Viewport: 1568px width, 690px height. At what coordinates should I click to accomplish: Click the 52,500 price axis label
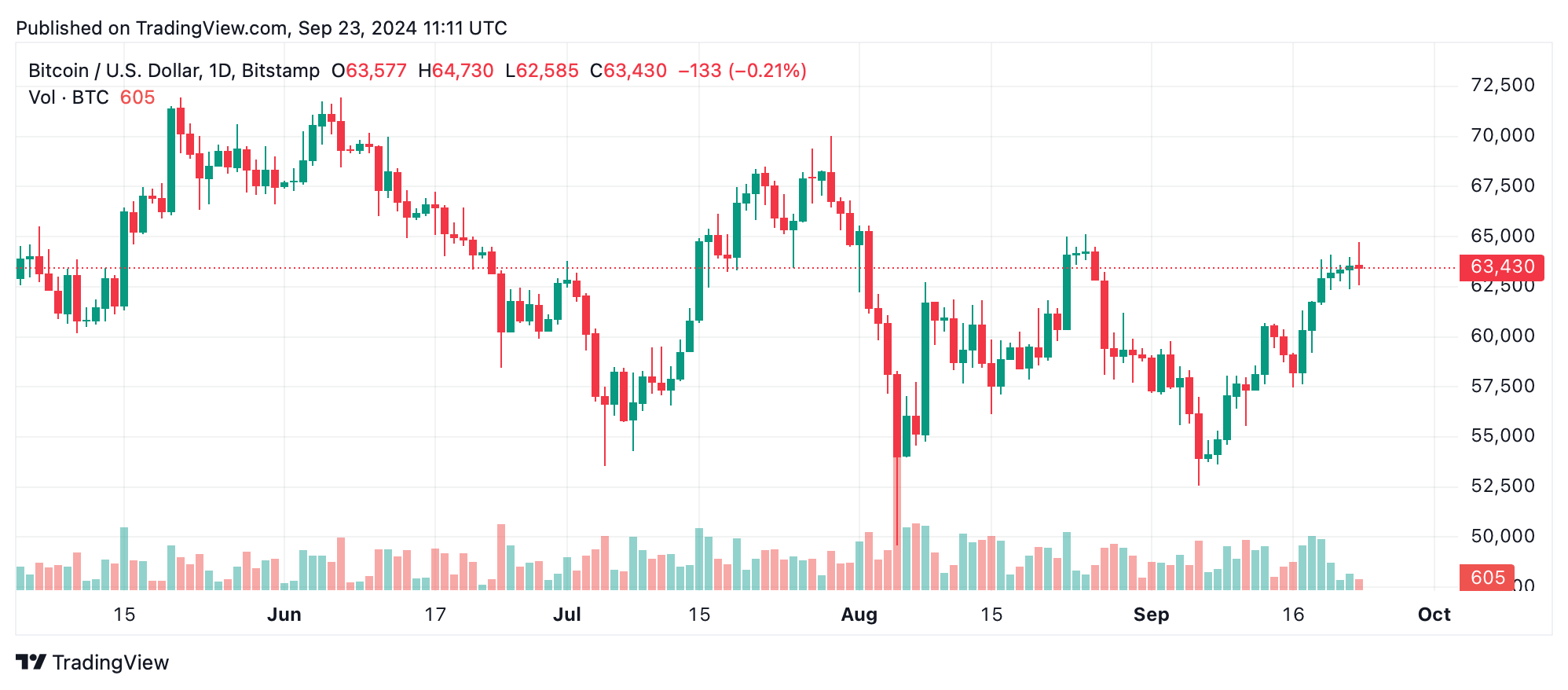[x=1502, y=486]
